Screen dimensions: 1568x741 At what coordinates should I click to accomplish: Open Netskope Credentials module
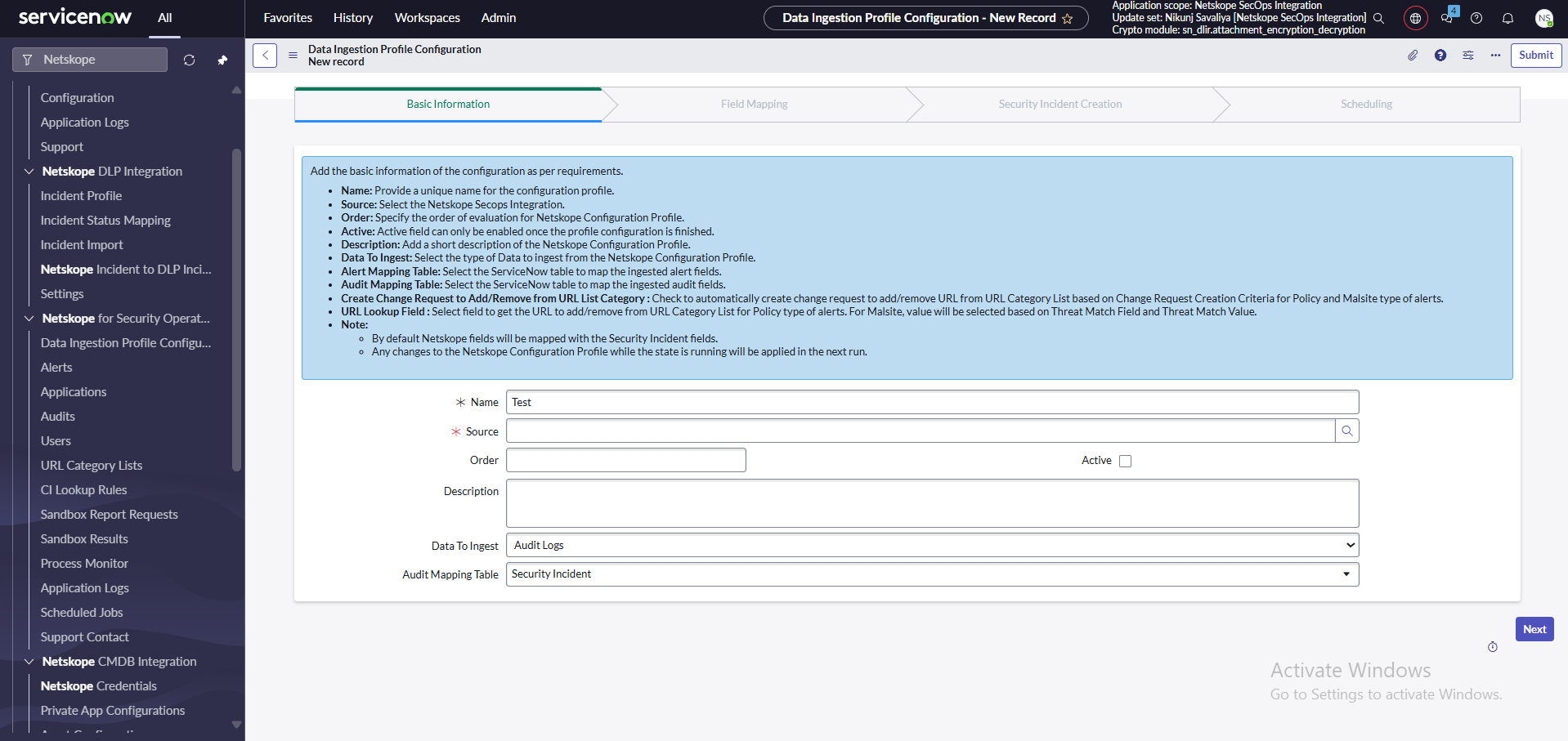coord(99,686)
